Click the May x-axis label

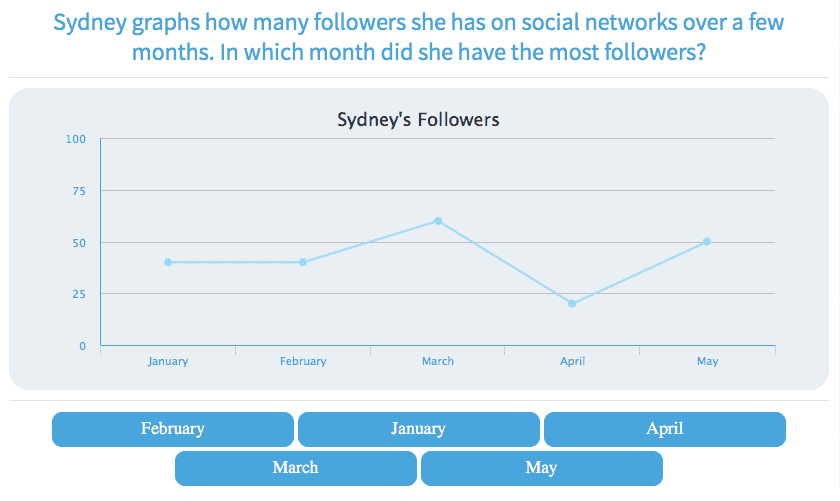tap(707, 361)
